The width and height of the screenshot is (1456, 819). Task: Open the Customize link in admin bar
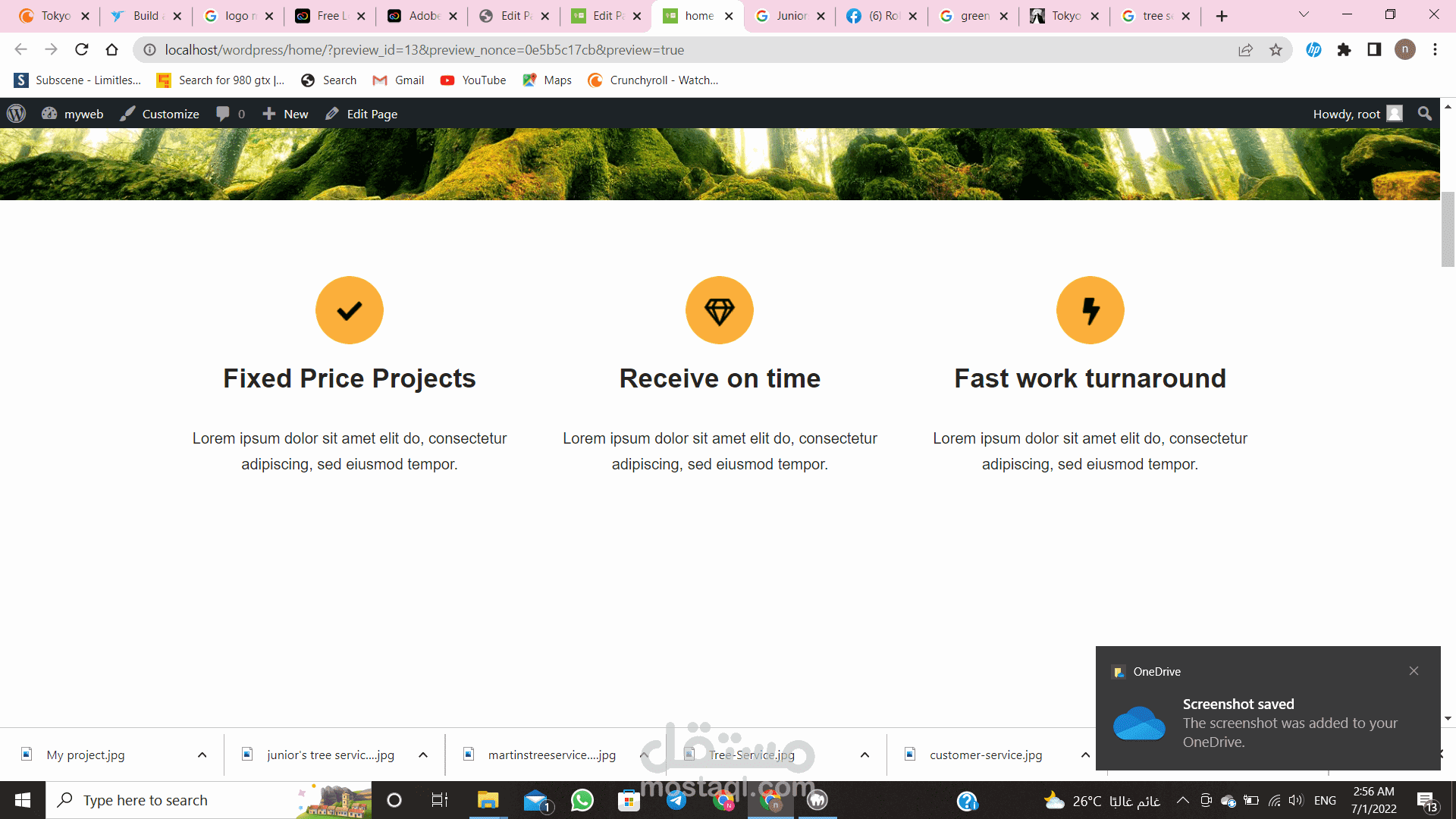(159, 114)
